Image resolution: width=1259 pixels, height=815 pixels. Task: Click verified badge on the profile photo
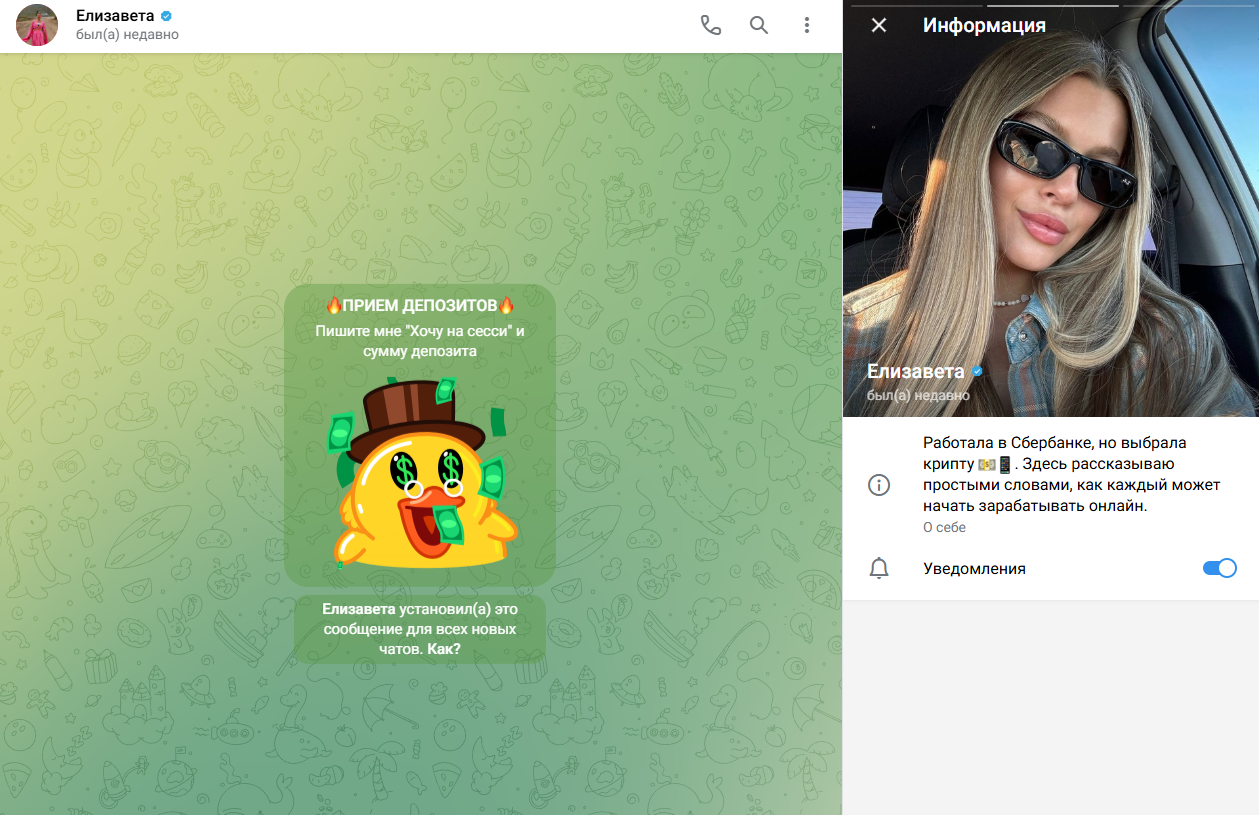tap(978, 372)
